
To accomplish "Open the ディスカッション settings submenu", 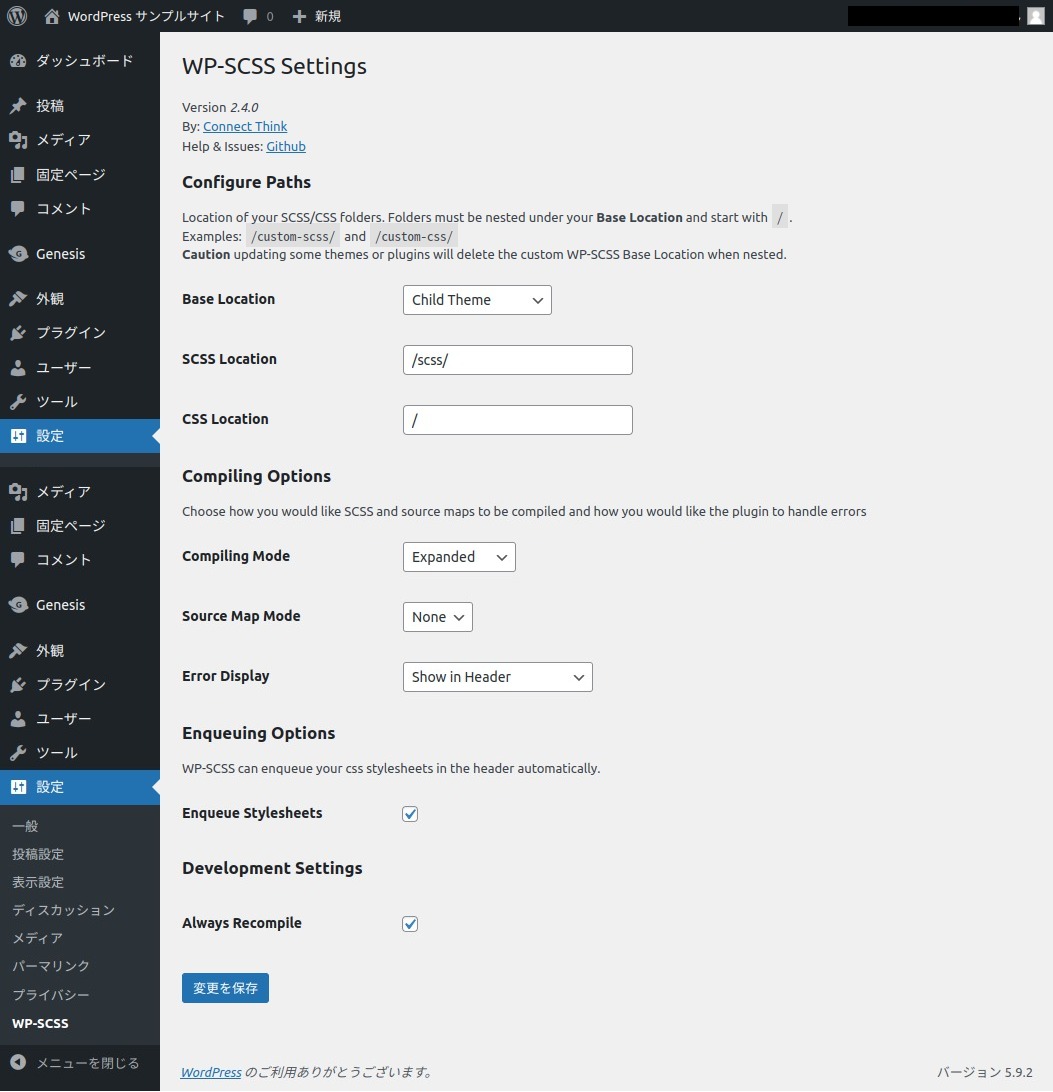I will [63, 910].
